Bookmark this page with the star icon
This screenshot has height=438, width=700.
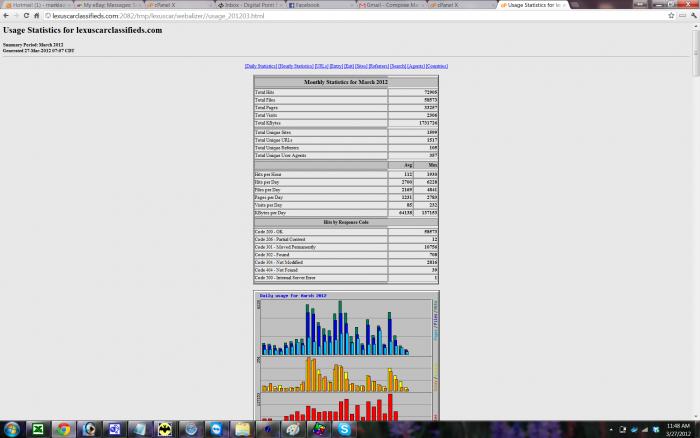pyautogui.click(x=671, y=16)
